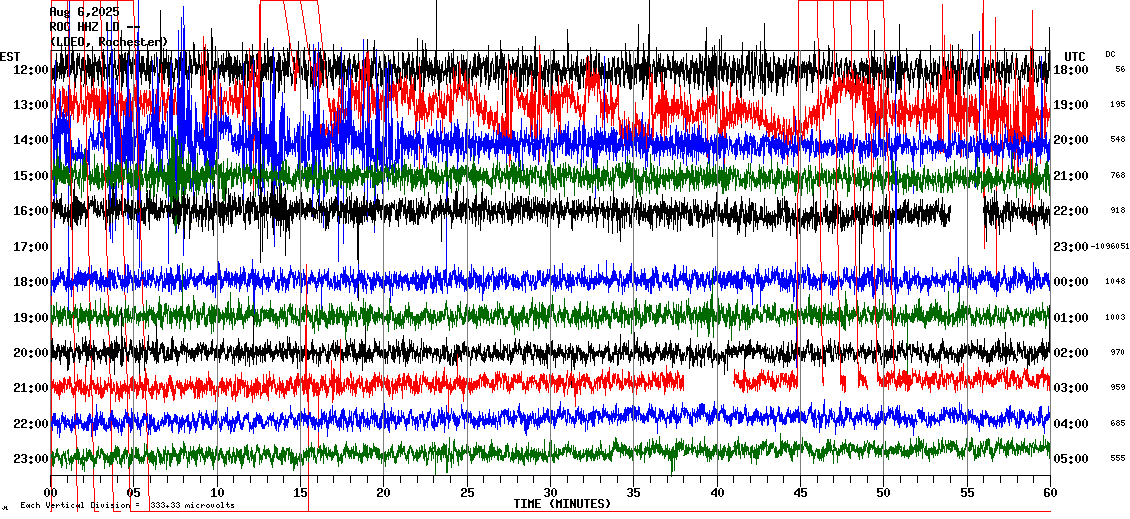Click the 1048 DC offset value
Viewport: 1130px width, 519px height.
[x=1116, y=282]
